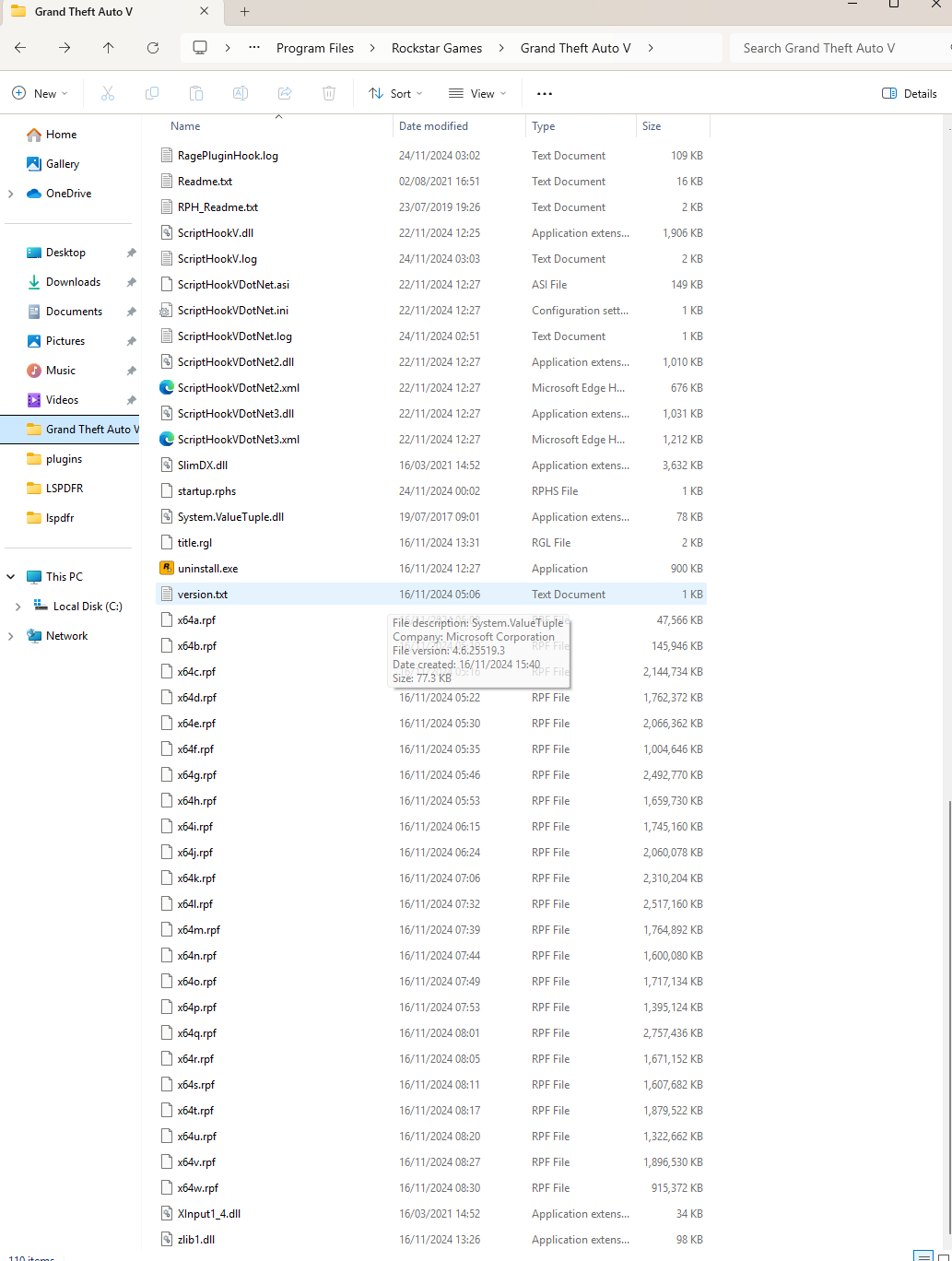Collapse the This PC tree node
The image size is (952, 1261).
11,577
